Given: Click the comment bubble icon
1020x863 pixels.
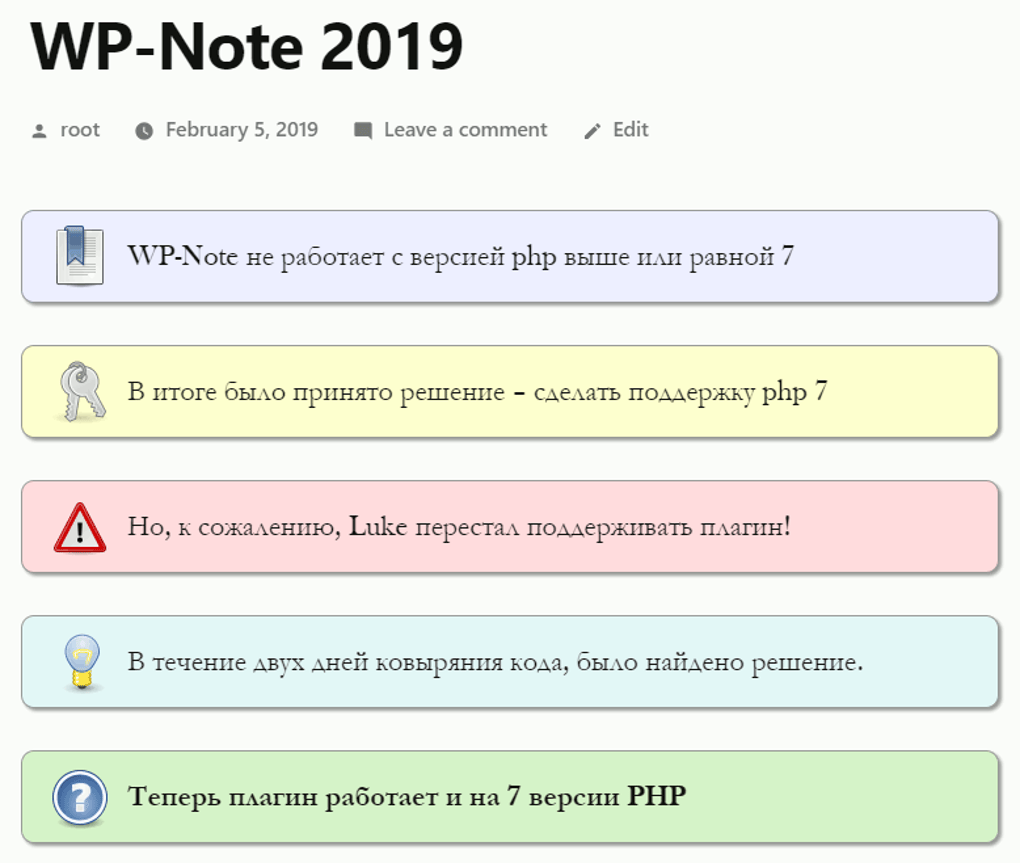Looking at the screenshot, I should point(363,131).
